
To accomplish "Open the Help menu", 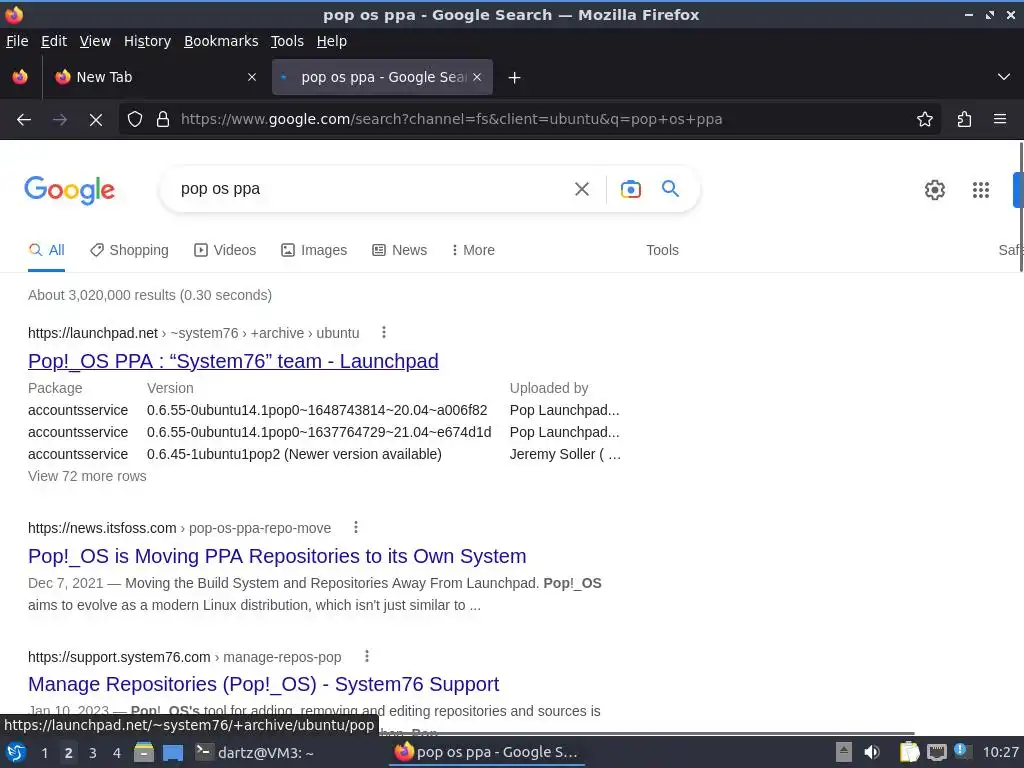I will [332, 41].
